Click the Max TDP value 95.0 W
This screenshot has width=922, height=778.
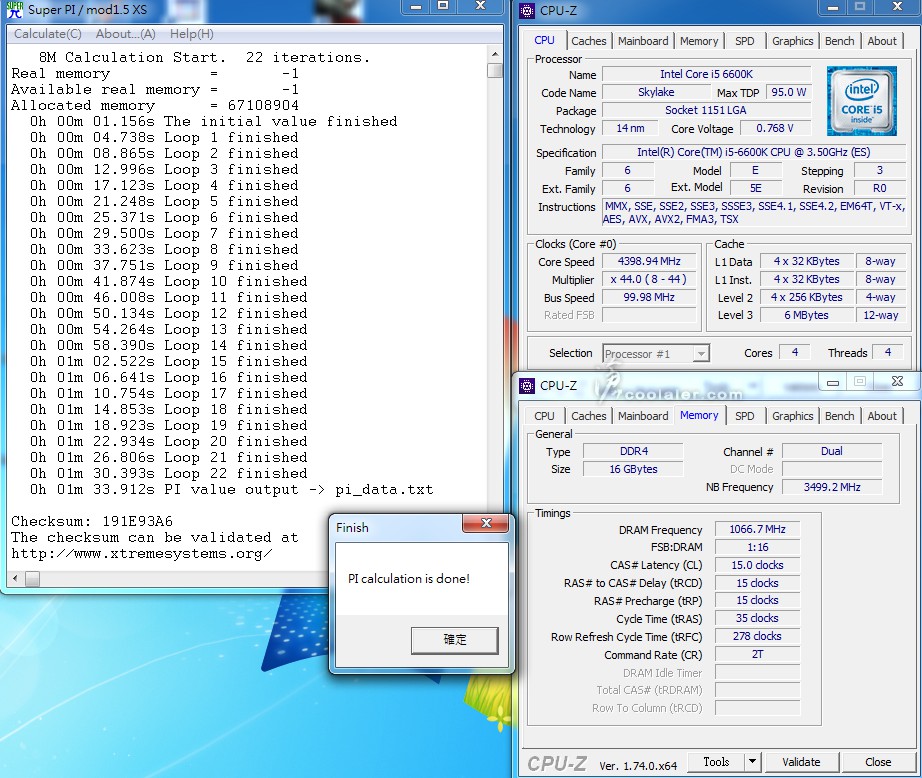tap(789, 92)
